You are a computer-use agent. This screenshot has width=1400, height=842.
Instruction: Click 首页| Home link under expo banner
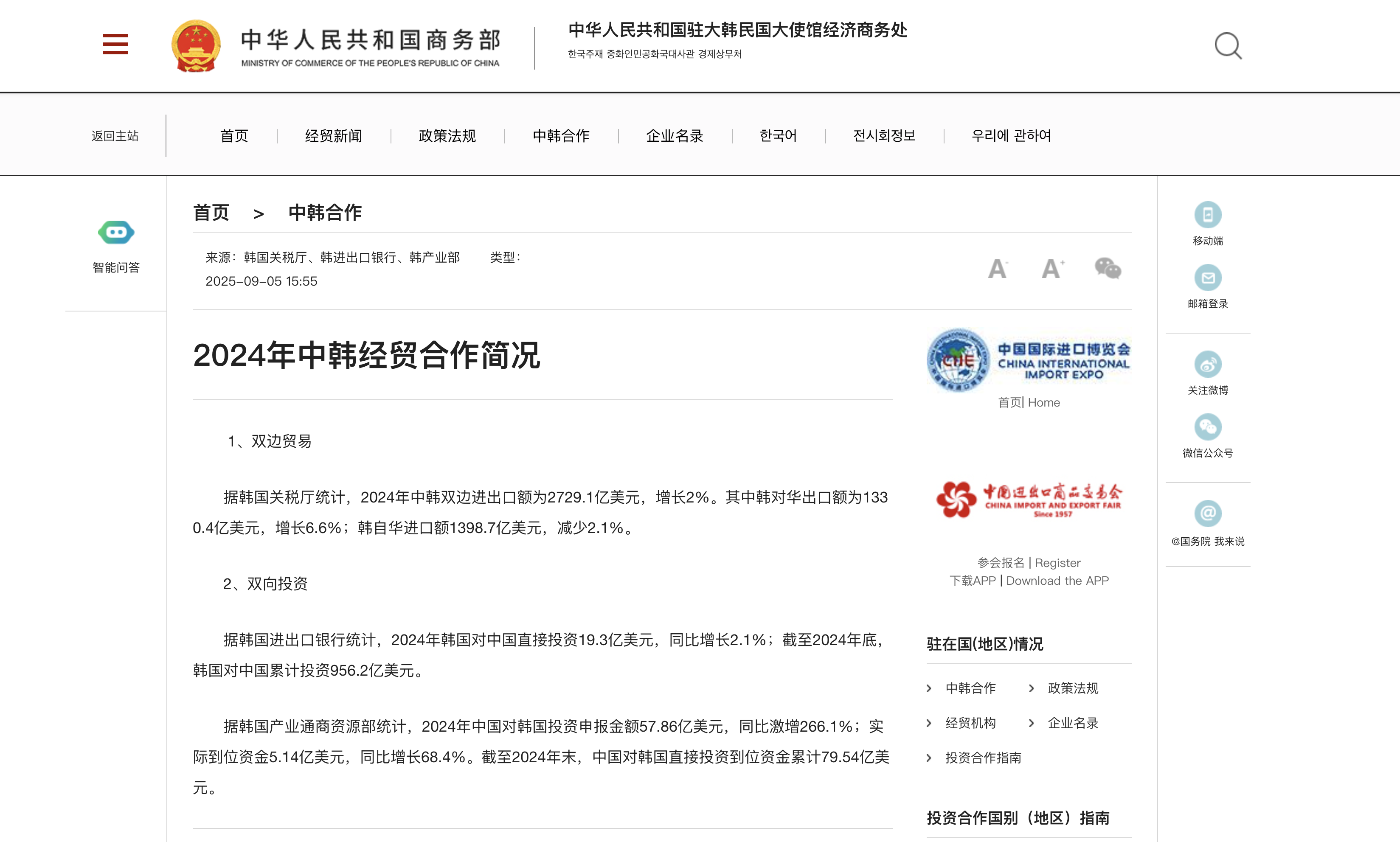coord(1029,402)
